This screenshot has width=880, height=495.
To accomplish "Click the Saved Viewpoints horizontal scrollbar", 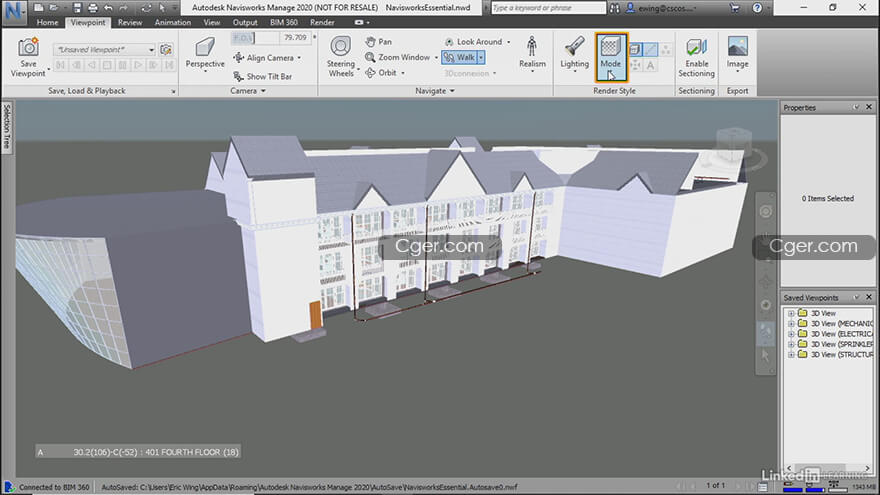I will click(x=828, y=468).
